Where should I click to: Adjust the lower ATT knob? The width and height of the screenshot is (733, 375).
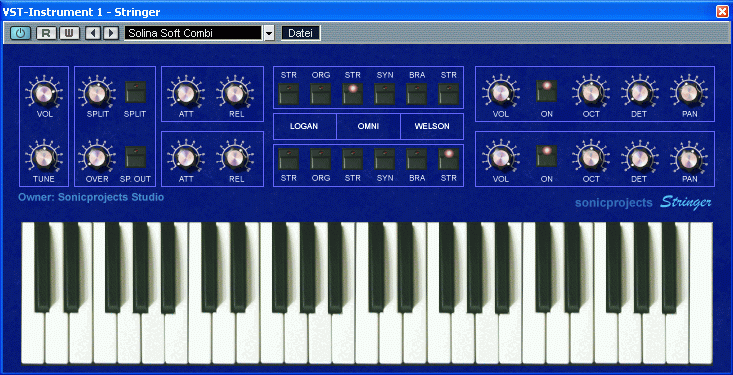tap(185, 159)
